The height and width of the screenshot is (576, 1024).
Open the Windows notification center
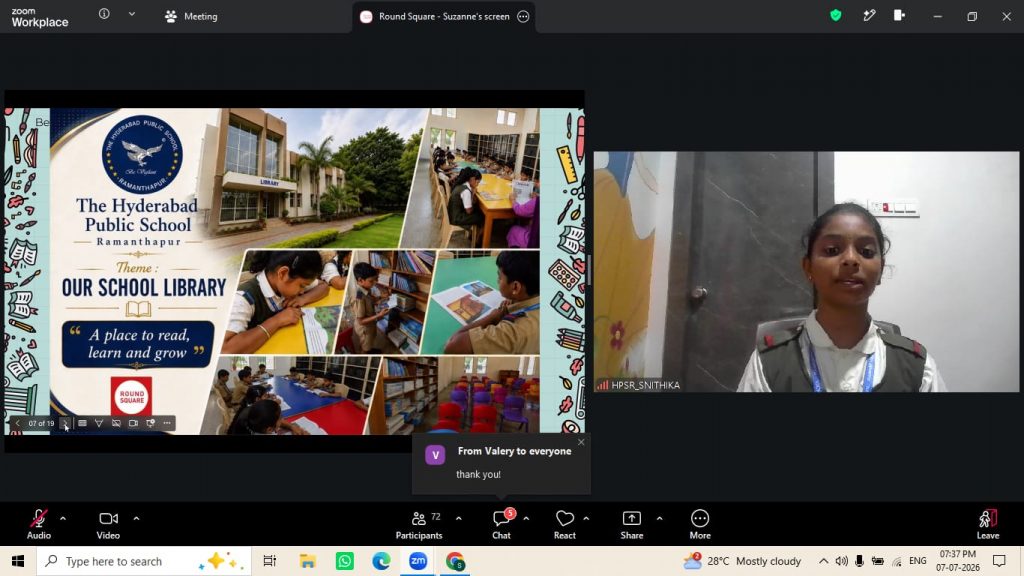pos(999,561)
